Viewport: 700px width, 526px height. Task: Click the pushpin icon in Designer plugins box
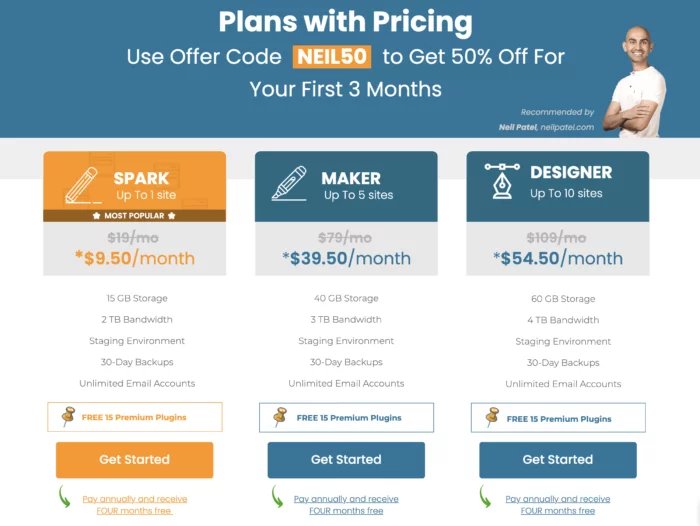pos(492,417)
